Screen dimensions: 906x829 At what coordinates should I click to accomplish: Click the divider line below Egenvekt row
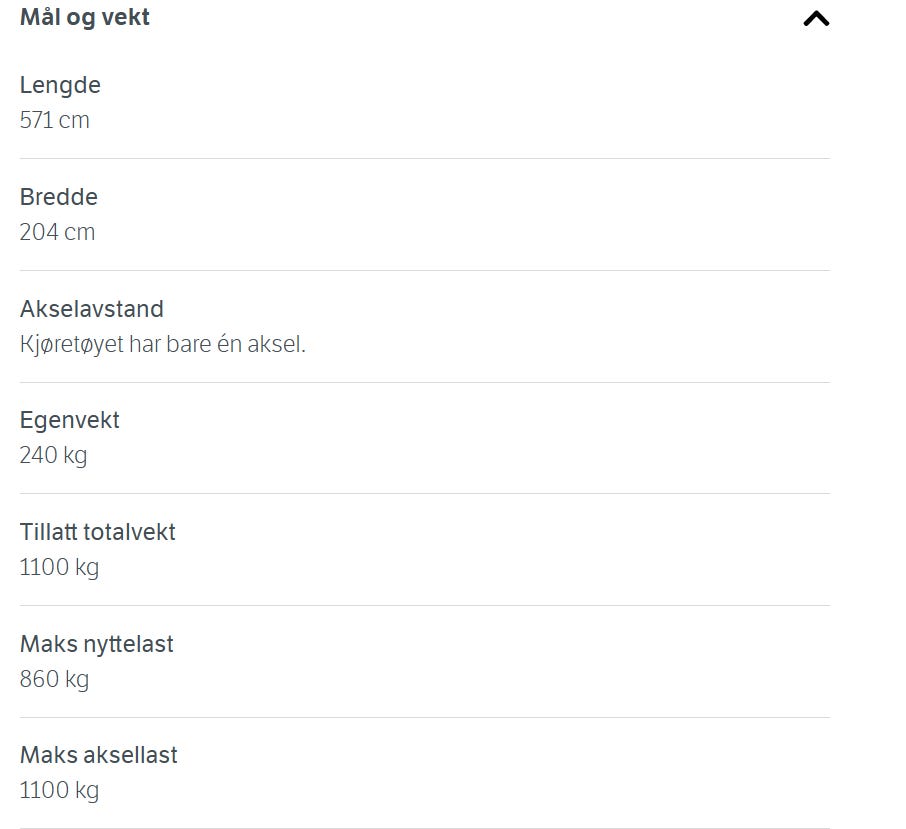[425, 493]
